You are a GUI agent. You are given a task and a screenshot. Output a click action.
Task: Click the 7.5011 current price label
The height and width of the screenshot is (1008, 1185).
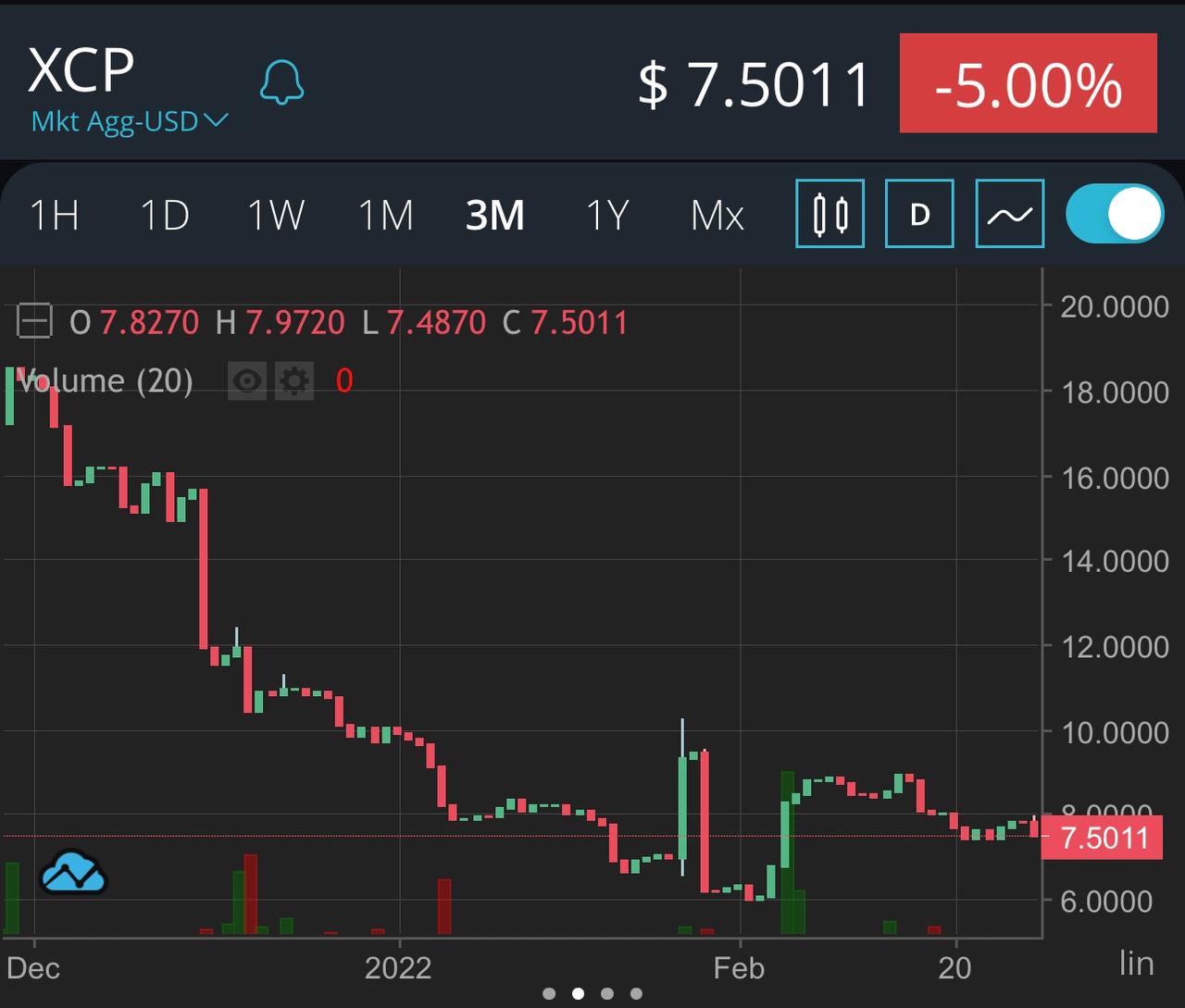[1102, 838]
